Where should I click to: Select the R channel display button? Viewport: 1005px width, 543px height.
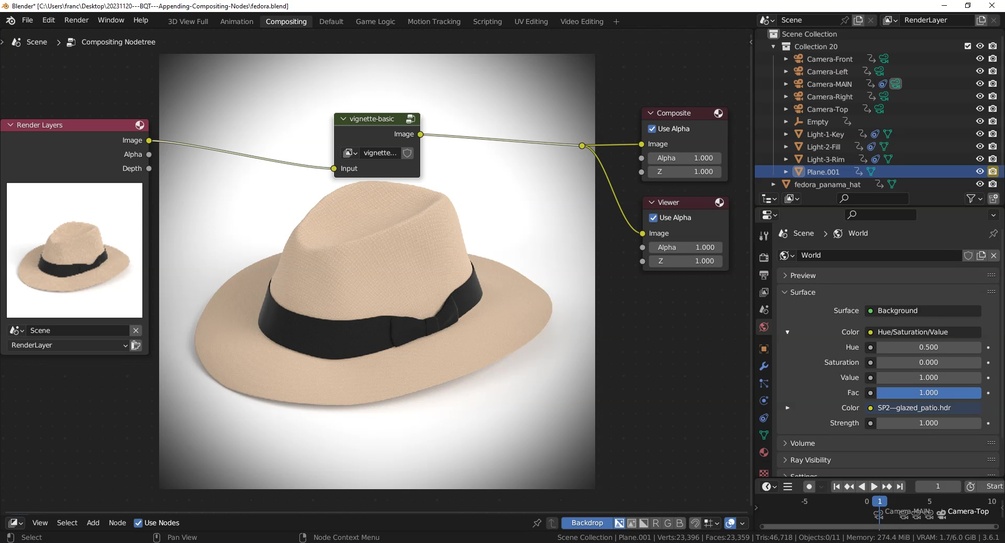click(655, 523)
